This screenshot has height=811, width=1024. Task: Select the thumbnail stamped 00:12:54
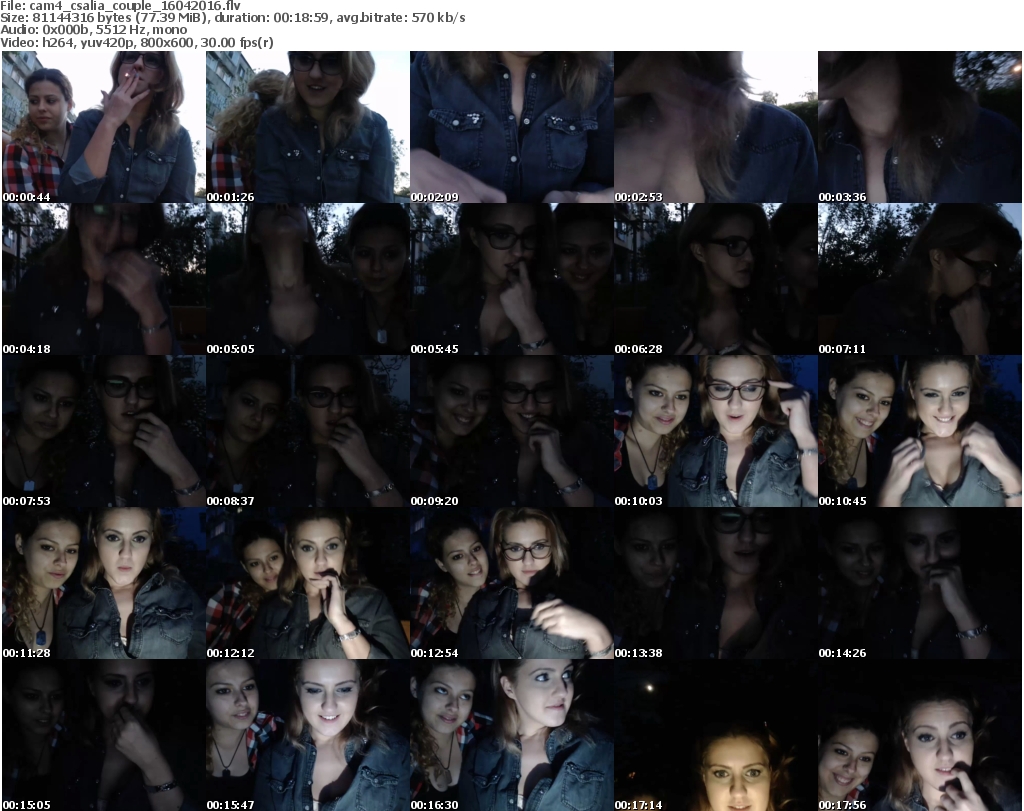[x=511, y=583]
